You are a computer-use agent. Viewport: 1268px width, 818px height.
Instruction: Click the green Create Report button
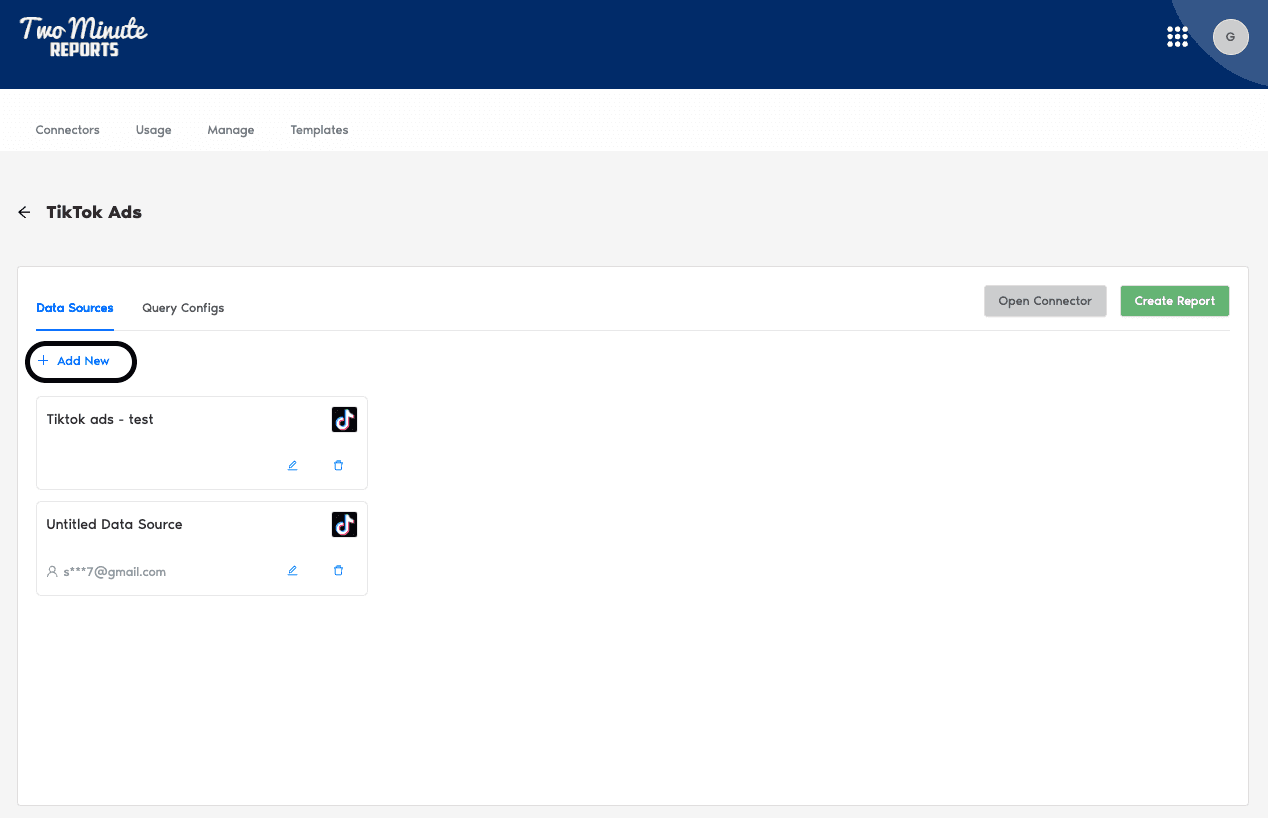1174,301
